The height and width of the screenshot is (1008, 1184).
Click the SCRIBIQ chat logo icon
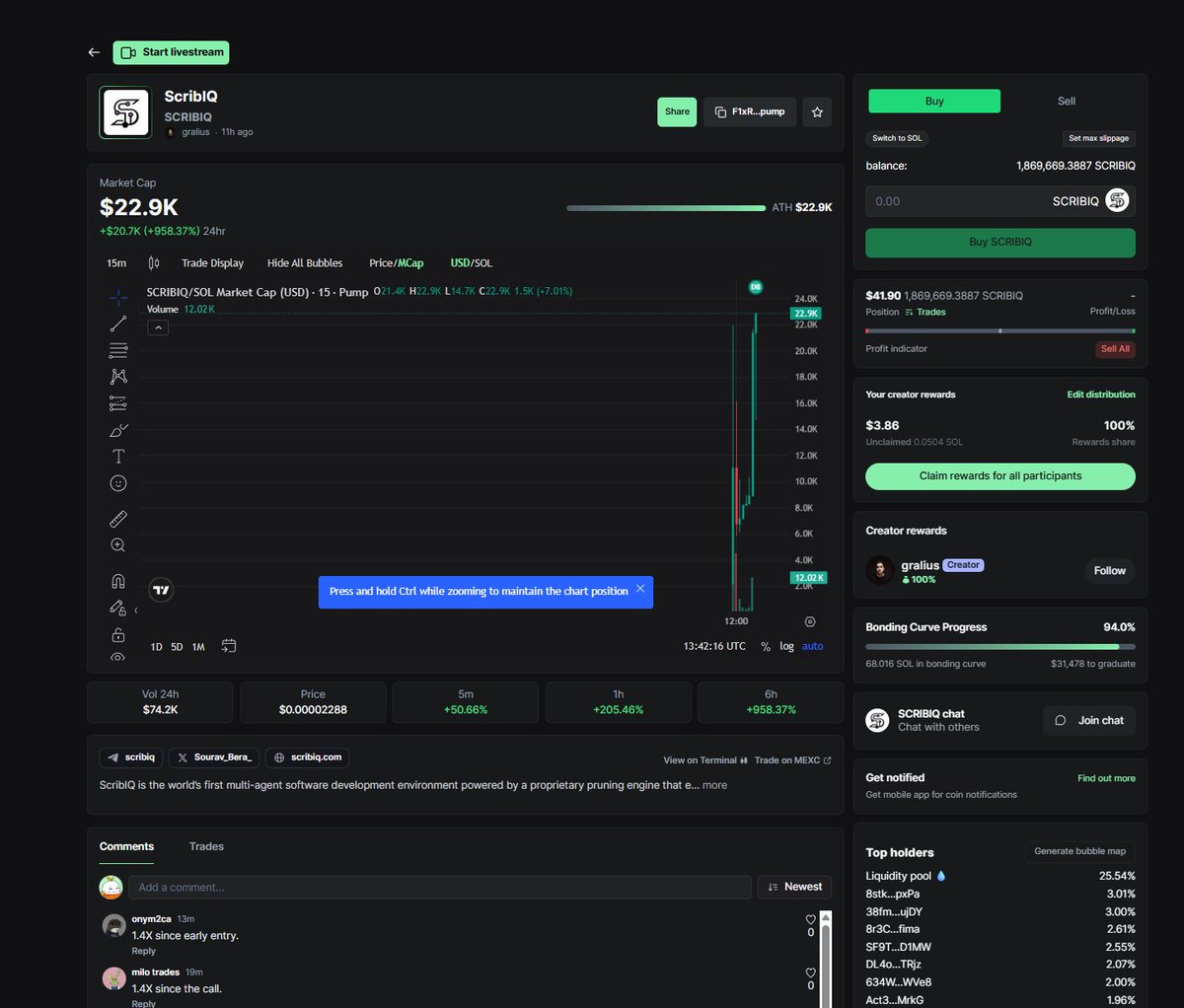coord(877,720)
